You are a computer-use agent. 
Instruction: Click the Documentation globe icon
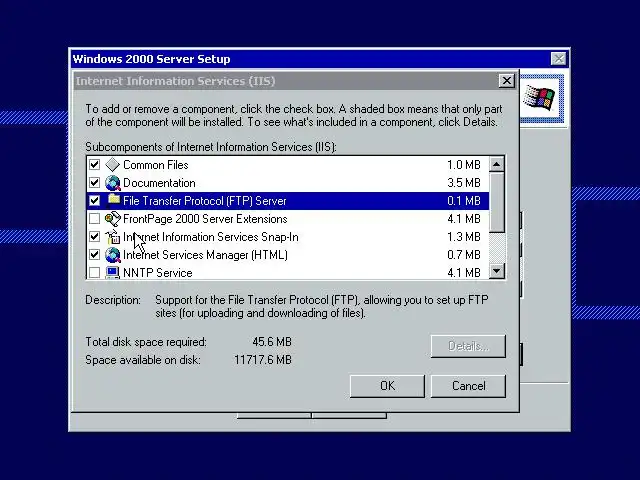pyautogui.click(x=112, y=183)
